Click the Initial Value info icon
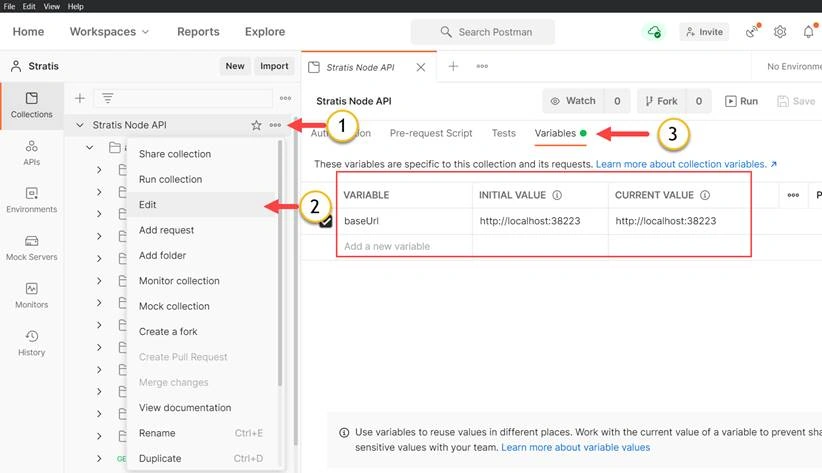The width and height of the screenshot is (822, 473). (557, 195)
